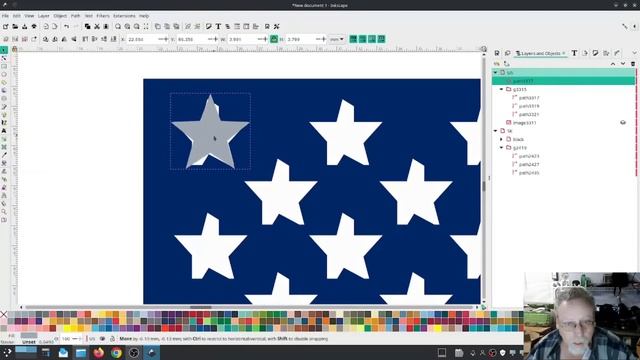Toggle visibility eye of image3311

click(623, 122)
